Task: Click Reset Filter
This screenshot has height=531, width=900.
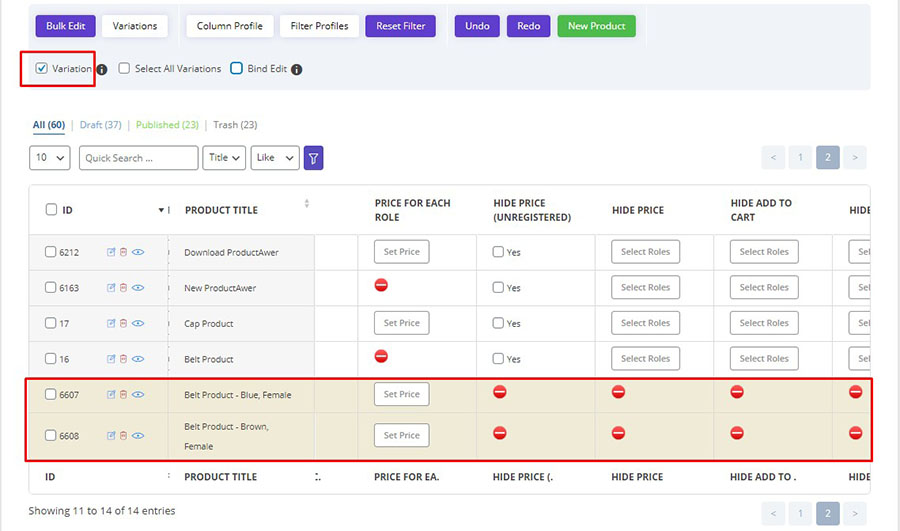Action: [x=401, y=26]
